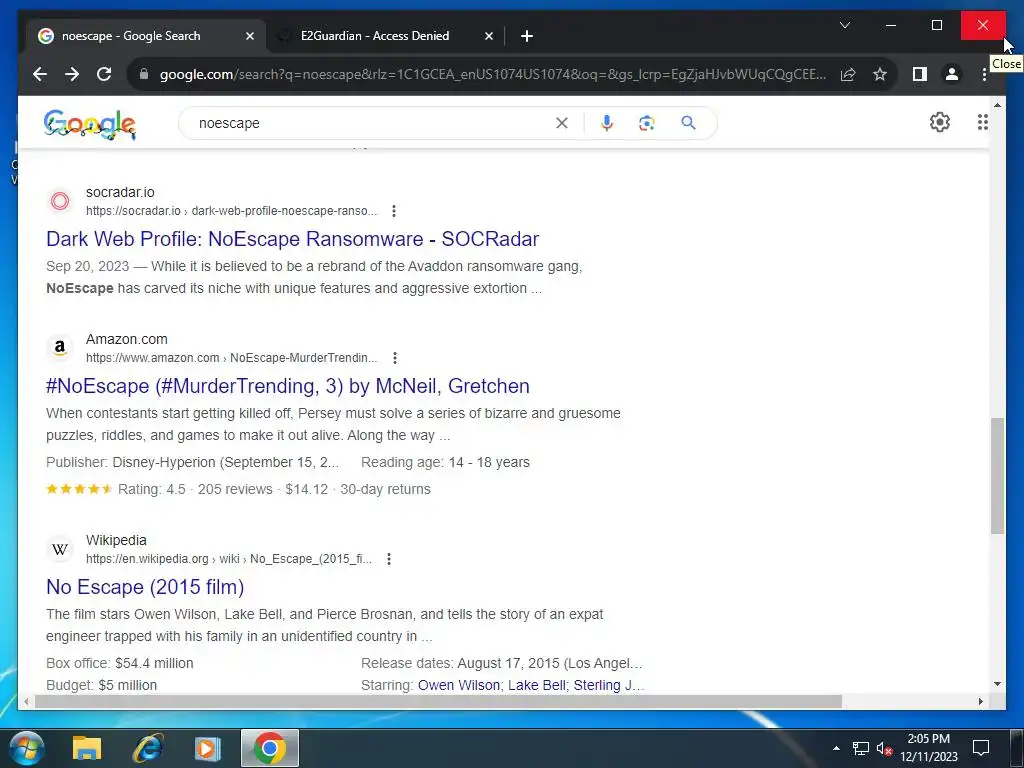Click the muted volume tray icon
This screenshot has height=768, width=1024.
click(x=884, y=748)
